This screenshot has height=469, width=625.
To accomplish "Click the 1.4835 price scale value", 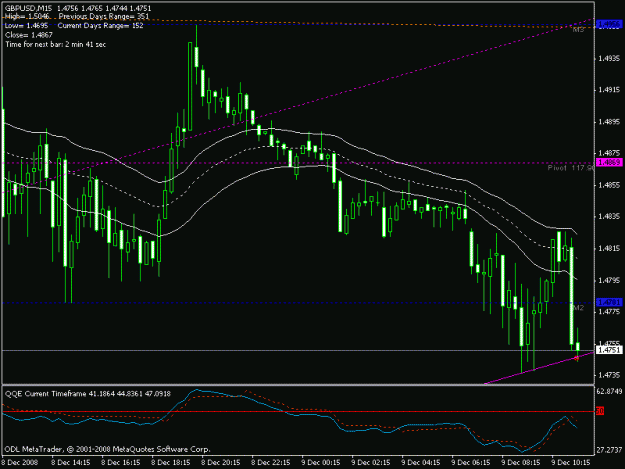I will point(609,216).
